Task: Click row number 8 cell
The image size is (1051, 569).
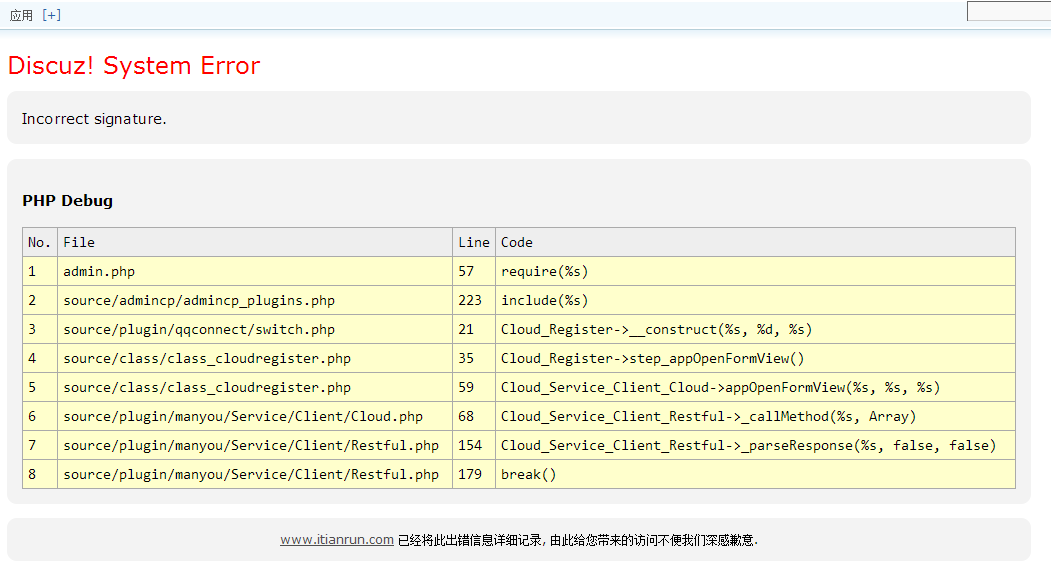Action: pos(40,474)
